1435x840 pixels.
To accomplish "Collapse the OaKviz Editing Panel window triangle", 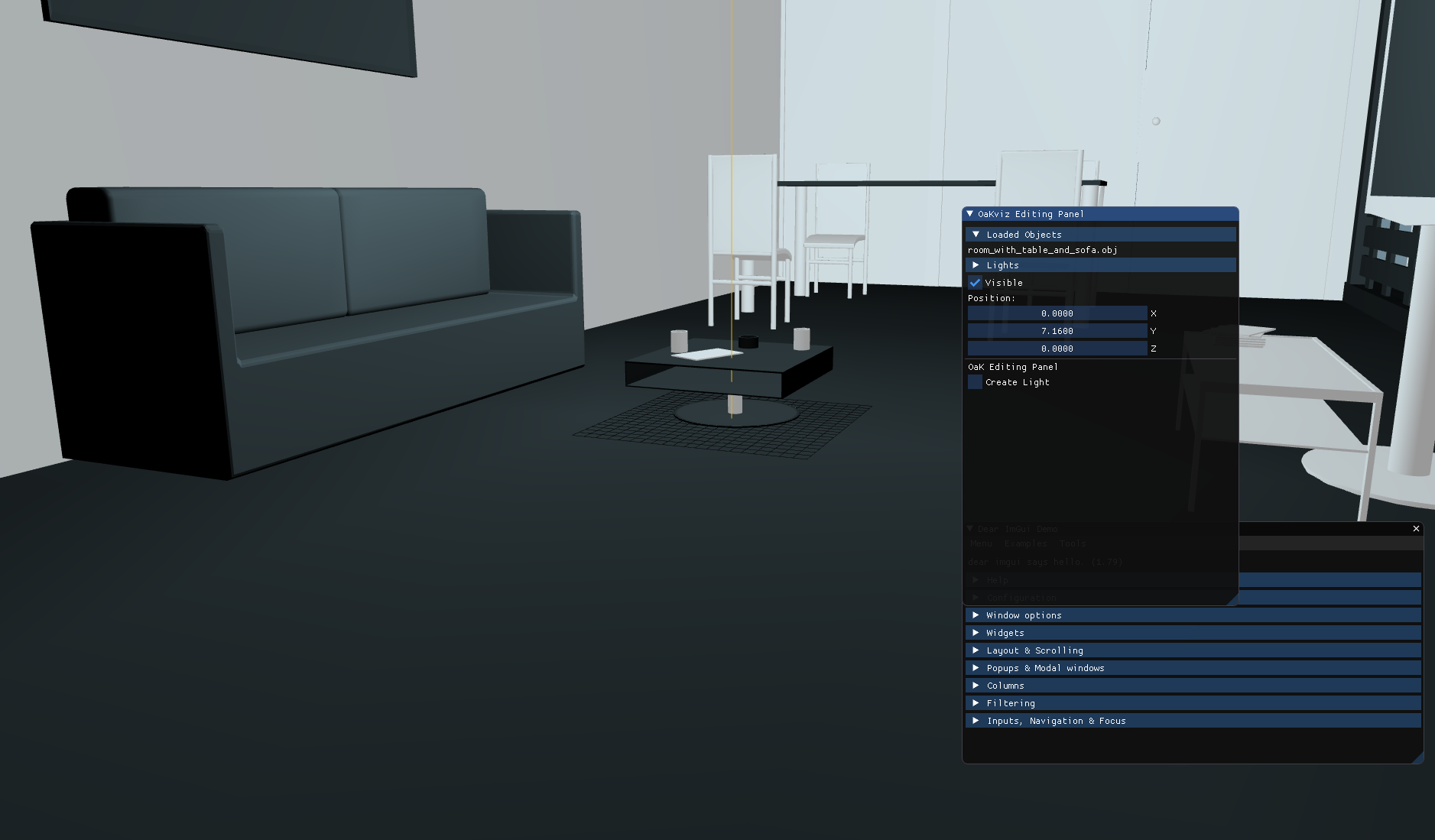I will coord(970,214).
